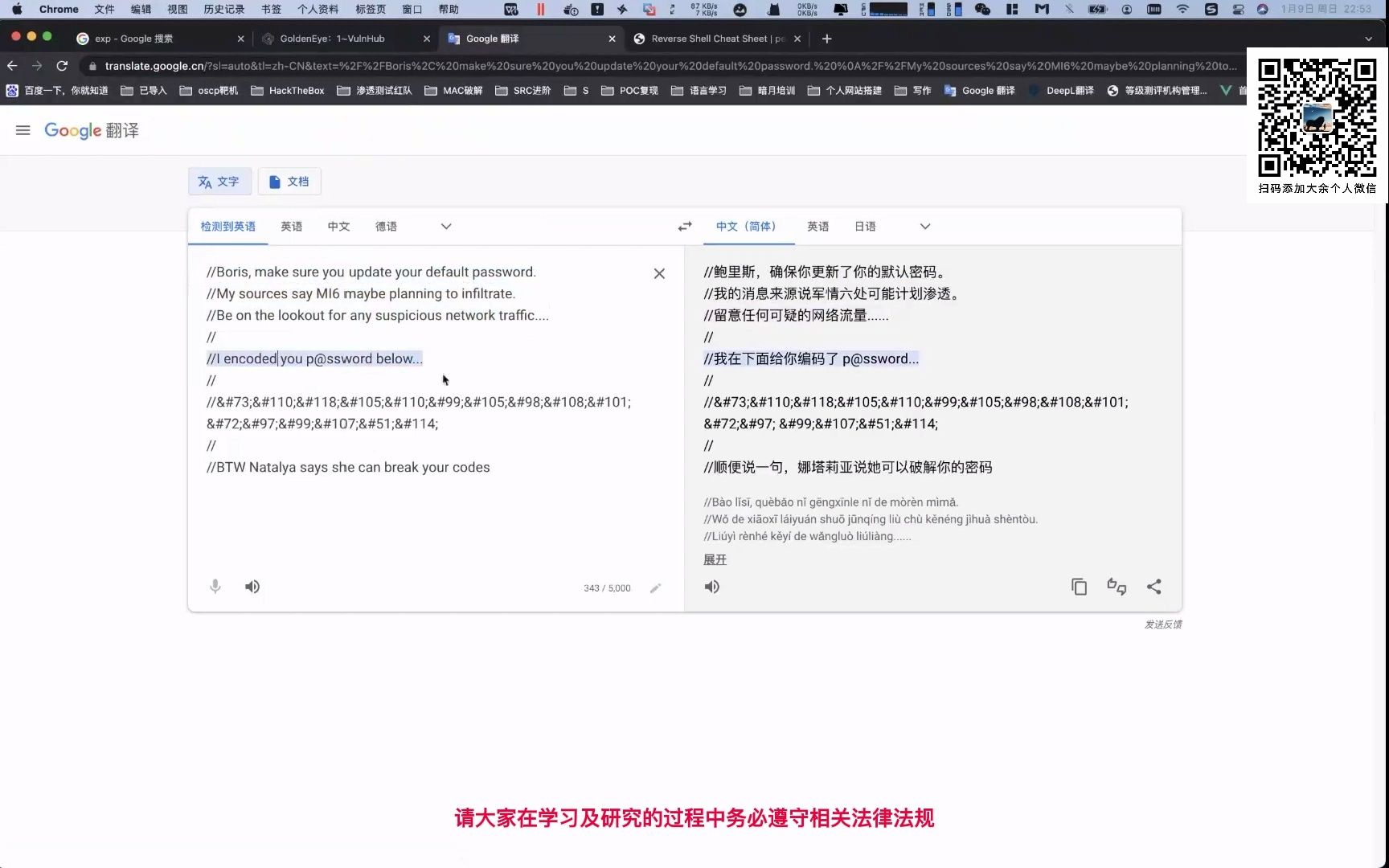Open Google 翻译 bookmark in bookmarks bar
1389x868 pixels.
(x=979, y=91)
